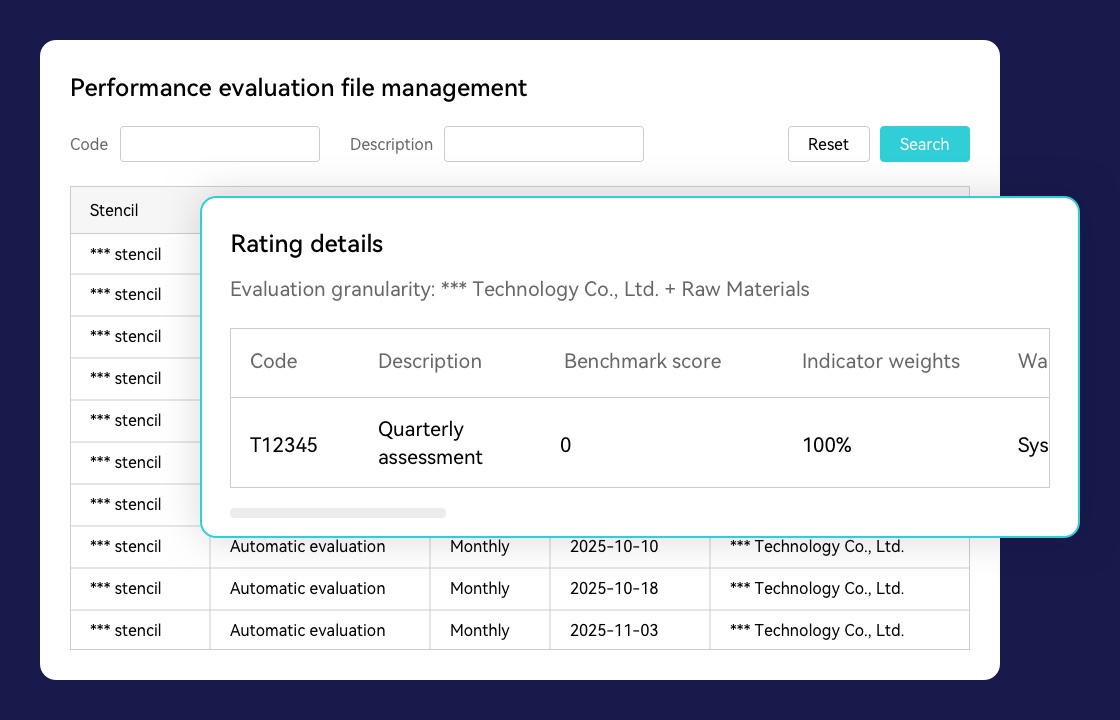Click the company name in the 2025-10-18 row
Screen dimensions: 1120x720
816,589
